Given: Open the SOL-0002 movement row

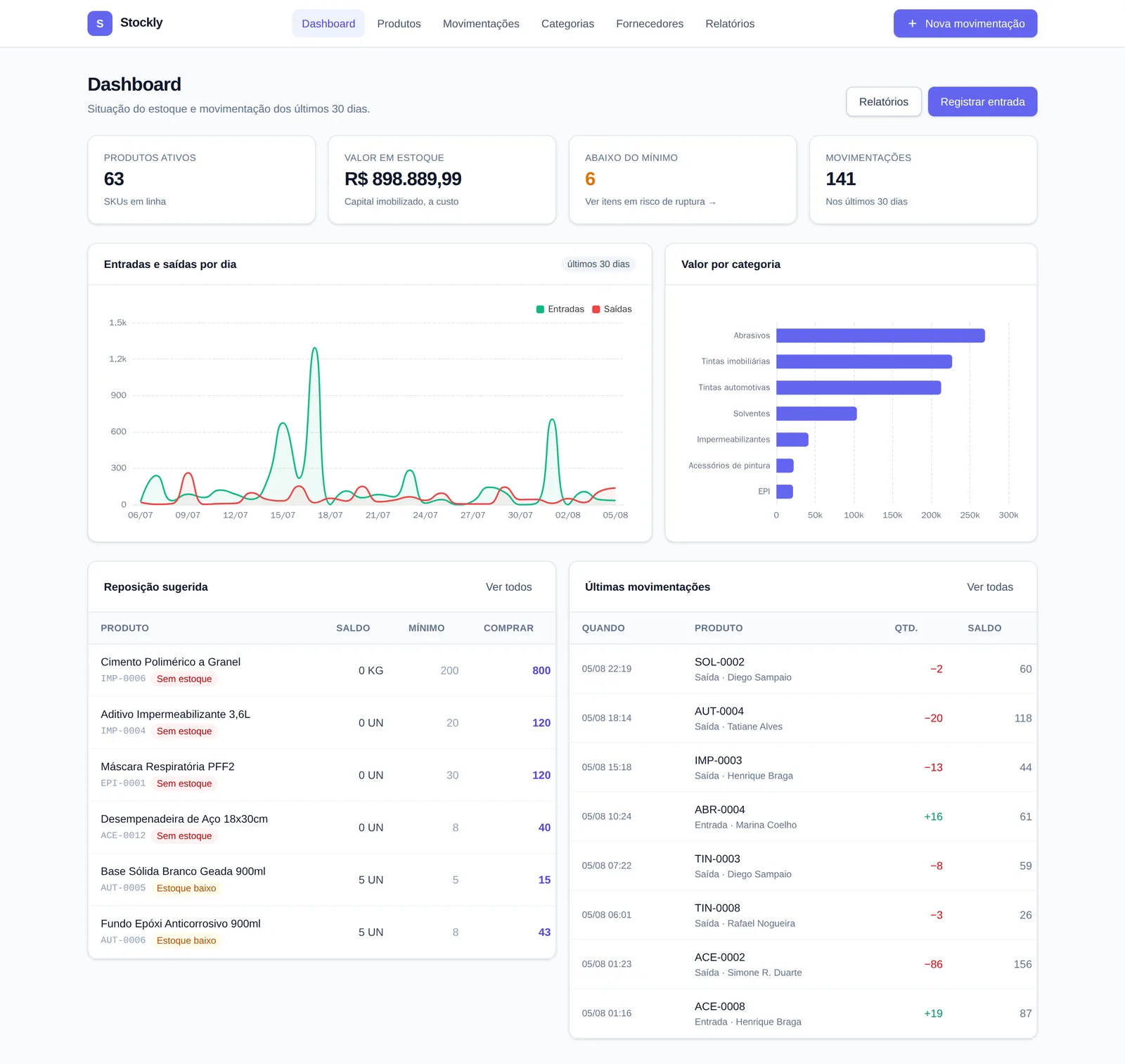Looking at the screenshot, I should pyautogui.click(x=803, y=669).
